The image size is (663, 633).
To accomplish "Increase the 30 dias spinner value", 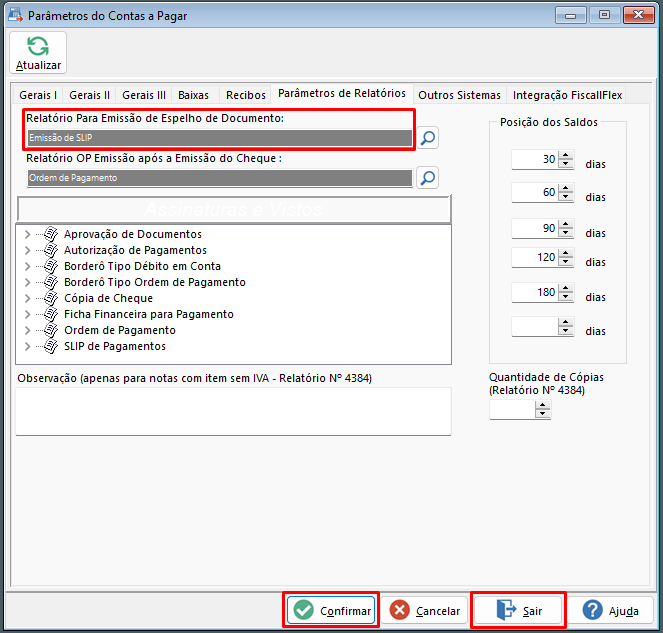I will (x=566, y=155).
